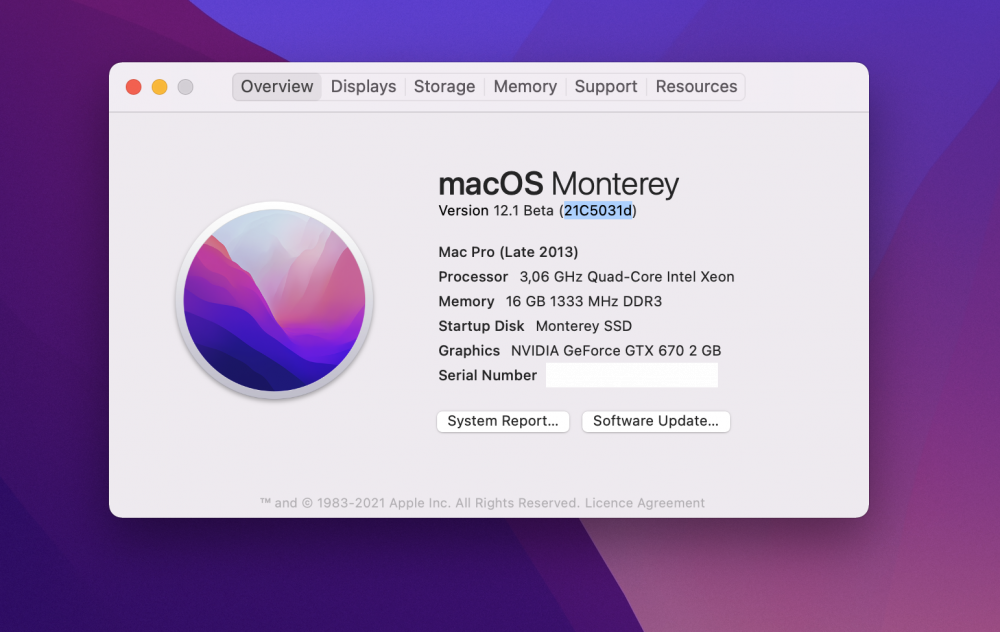Click the Monterey SSD startup disk value
The image size is (1000, 632).
pos(584,326)
